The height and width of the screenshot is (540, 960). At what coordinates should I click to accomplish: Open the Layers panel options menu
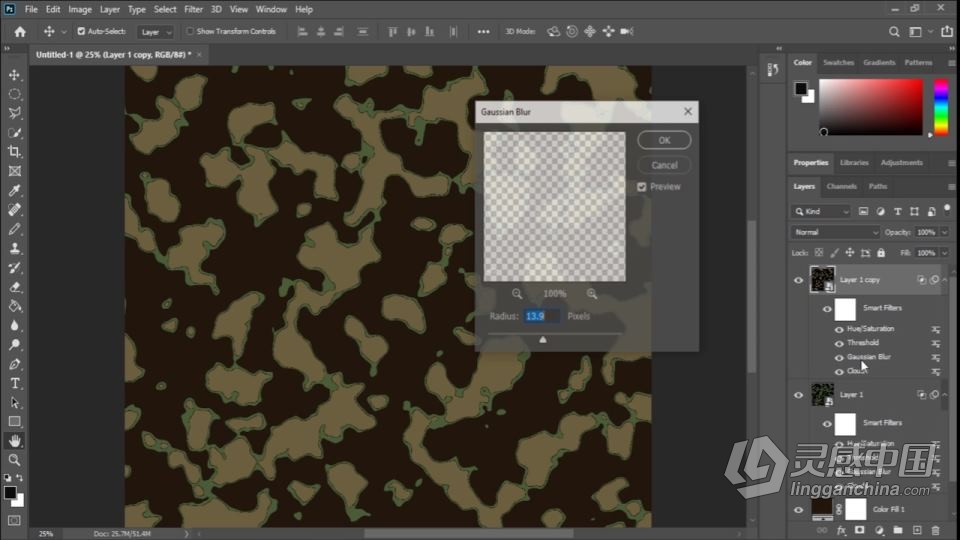[951, 187]
